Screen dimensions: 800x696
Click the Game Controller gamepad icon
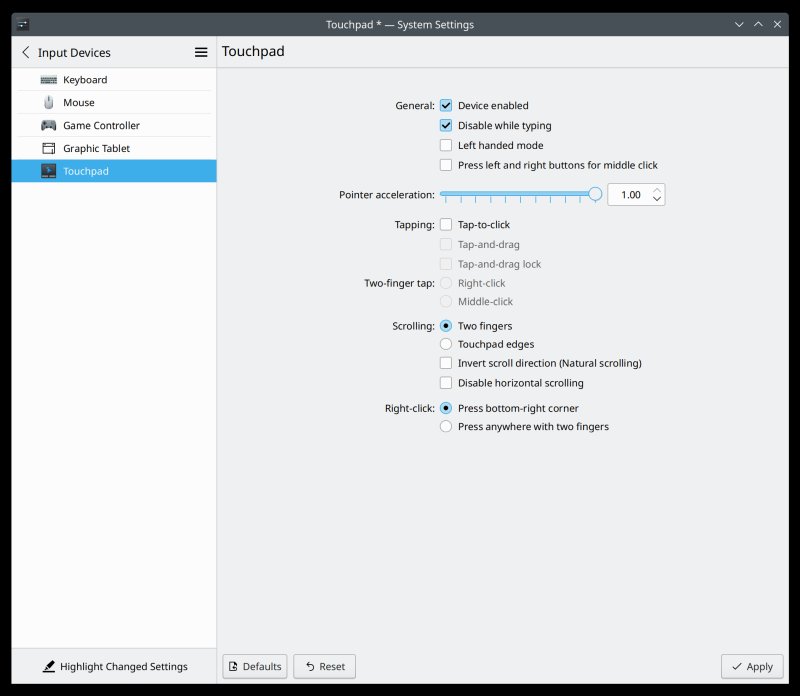(x=47, y=125)
